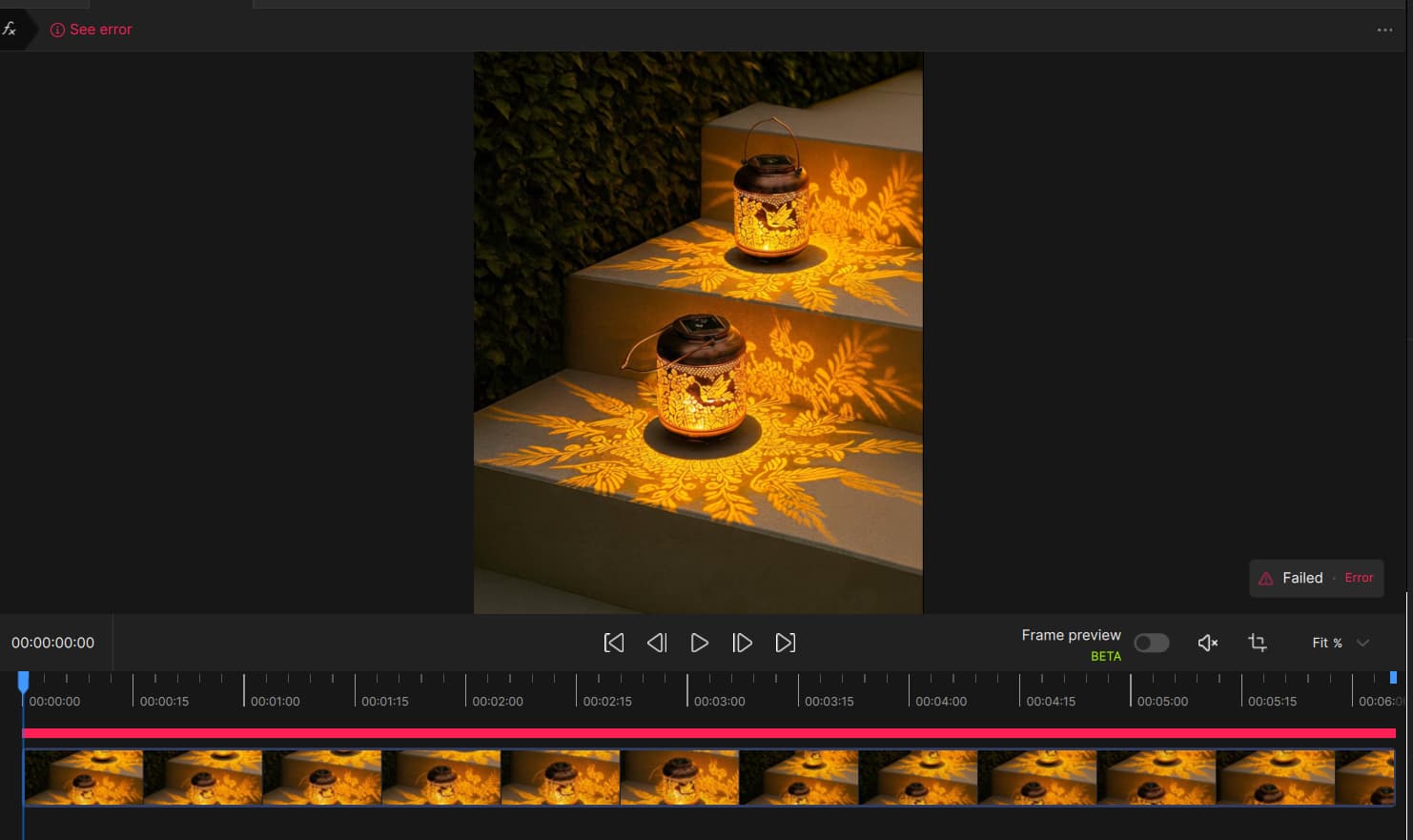
Task: Select the crop tool icon
Action: pos(1258,643)
